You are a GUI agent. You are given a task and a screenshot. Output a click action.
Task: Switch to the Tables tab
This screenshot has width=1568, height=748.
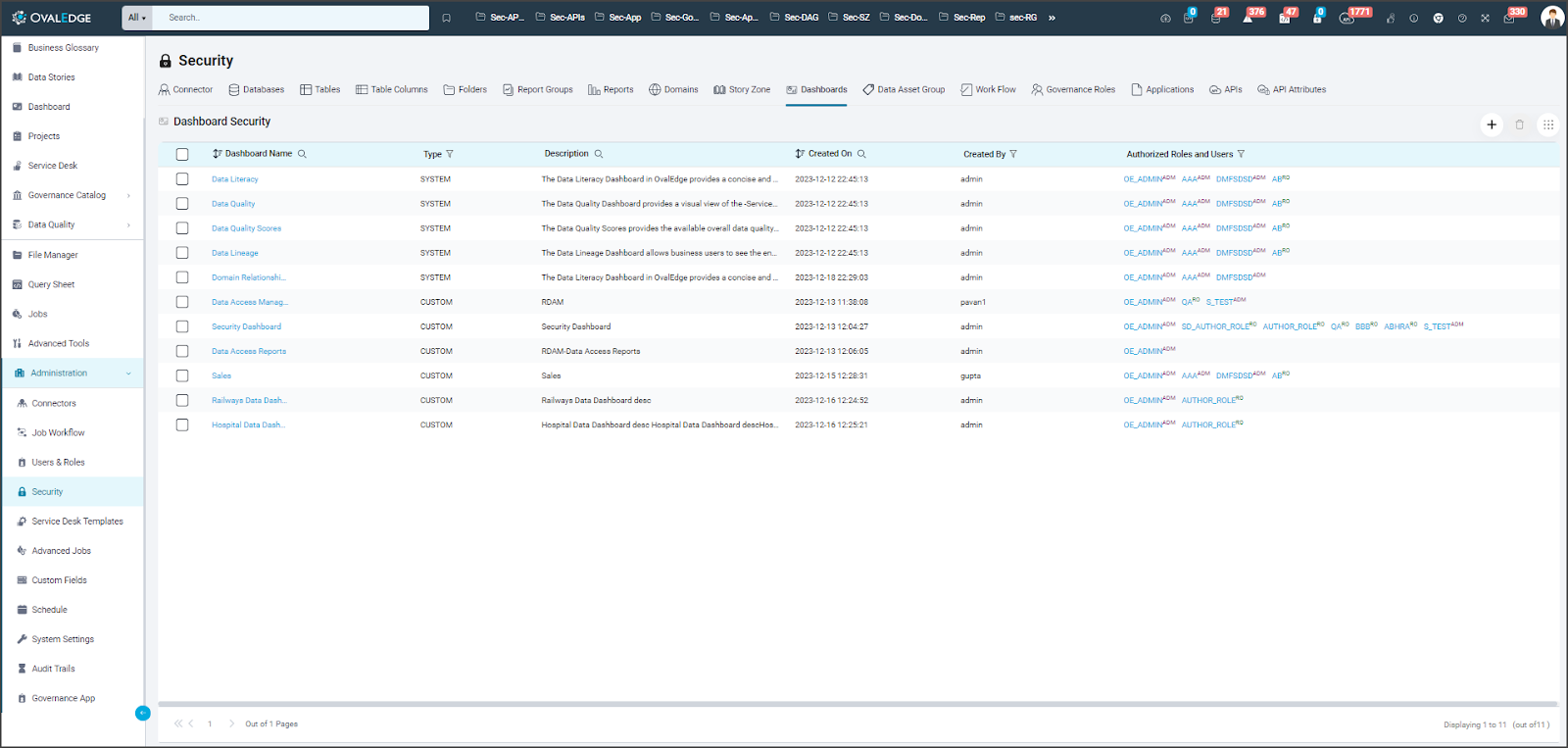coord(320,89)
